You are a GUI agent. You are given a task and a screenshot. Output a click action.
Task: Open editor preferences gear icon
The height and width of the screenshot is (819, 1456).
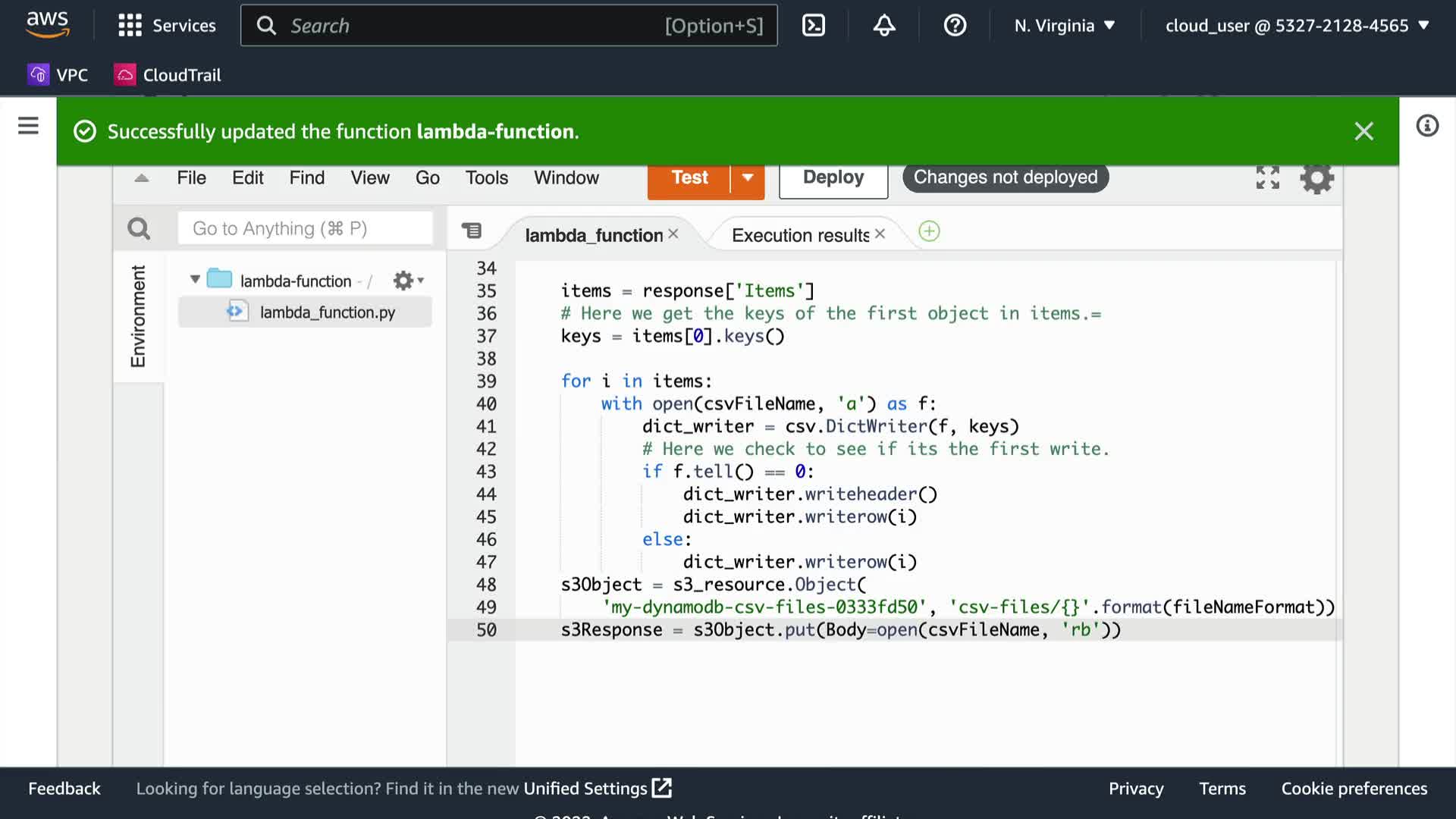1316,179
